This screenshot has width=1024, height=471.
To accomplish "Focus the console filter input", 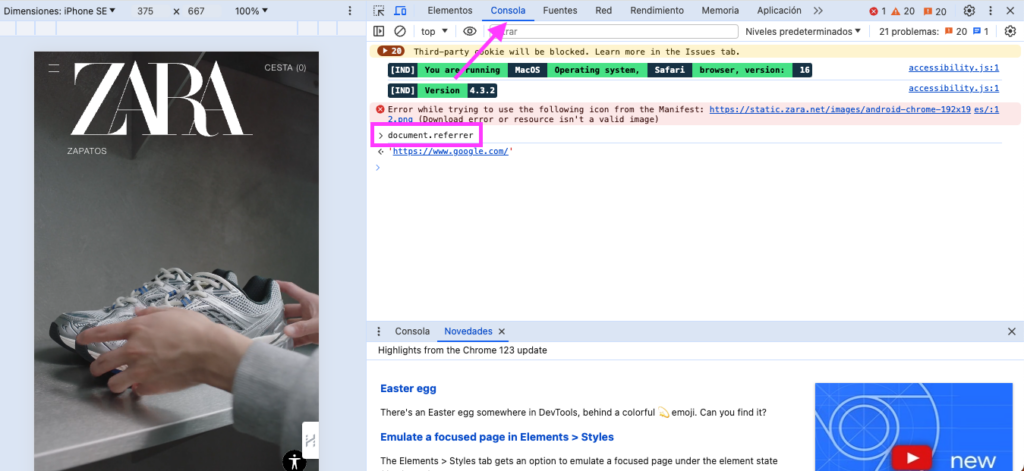I will pos(614,31).
